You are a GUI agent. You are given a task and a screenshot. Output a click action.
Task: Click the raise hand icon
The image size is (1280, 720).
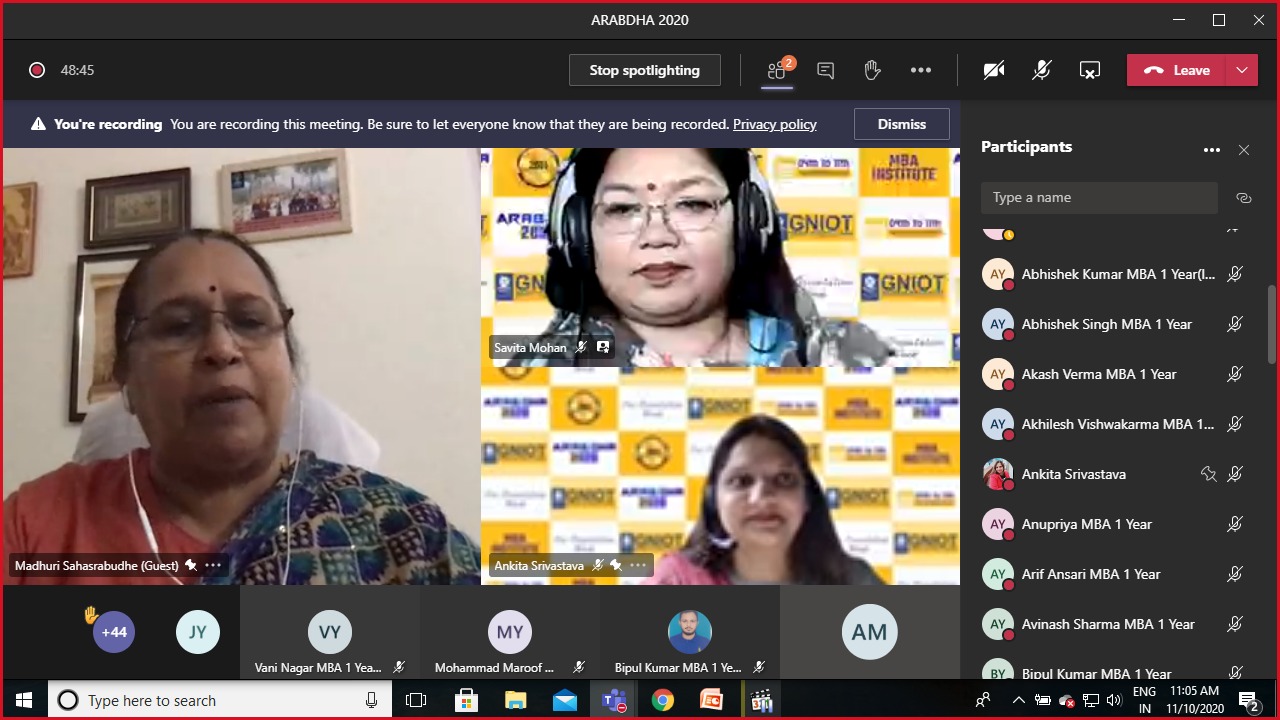tap(872, 70)
